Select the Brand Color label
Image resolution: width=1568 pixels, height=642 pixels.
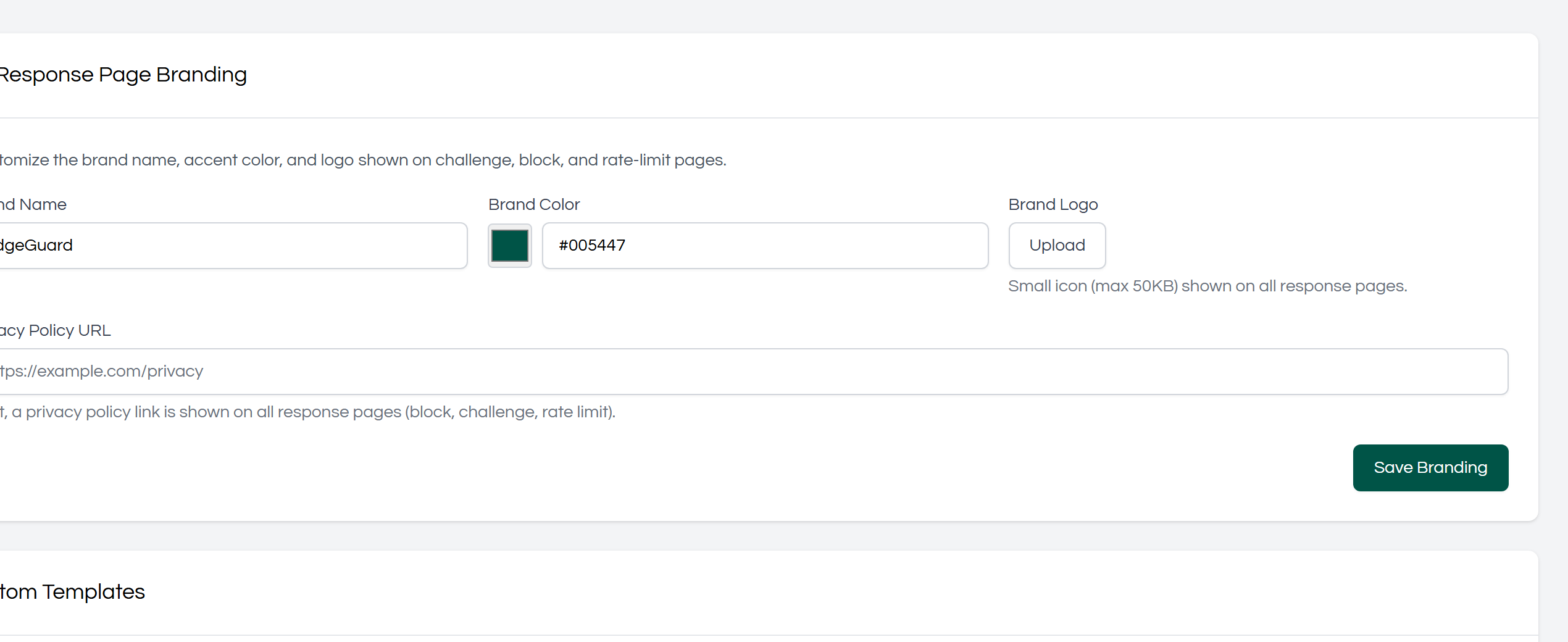click(534, 204)
